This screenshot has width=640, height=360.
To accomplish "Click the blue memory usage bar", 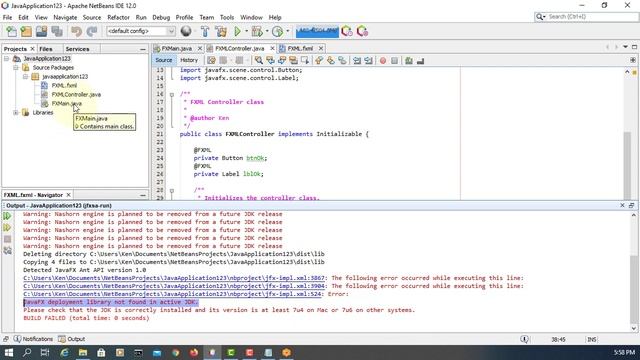I will click(x=317, y=31).
